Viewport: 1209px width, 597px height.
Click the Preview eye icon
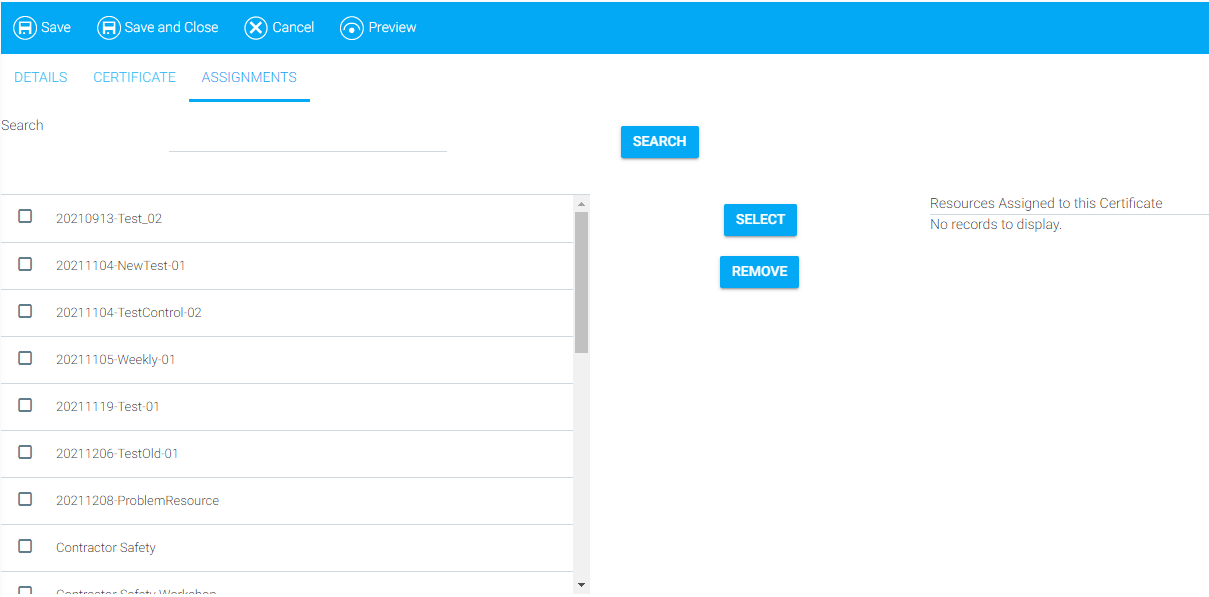pyautogui.click(x=352, y=28)
